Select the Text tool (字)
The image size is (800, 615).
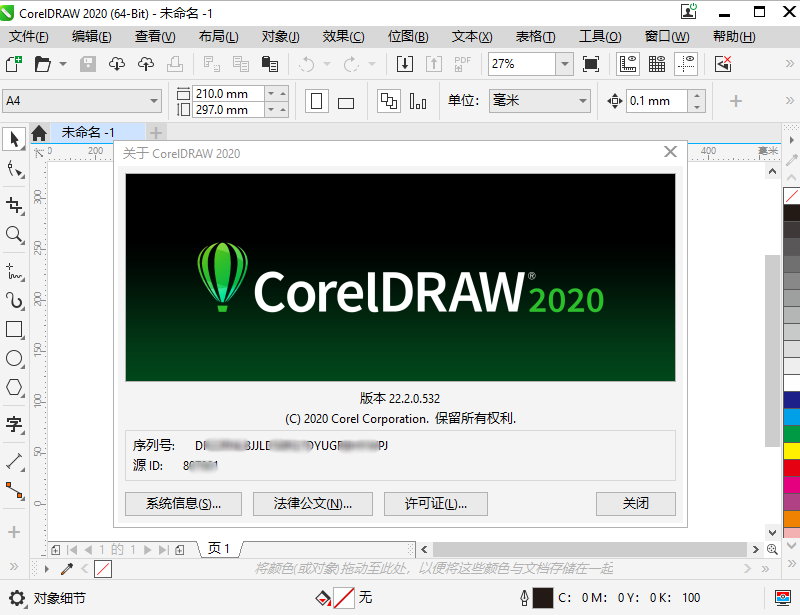pos(14,424)
